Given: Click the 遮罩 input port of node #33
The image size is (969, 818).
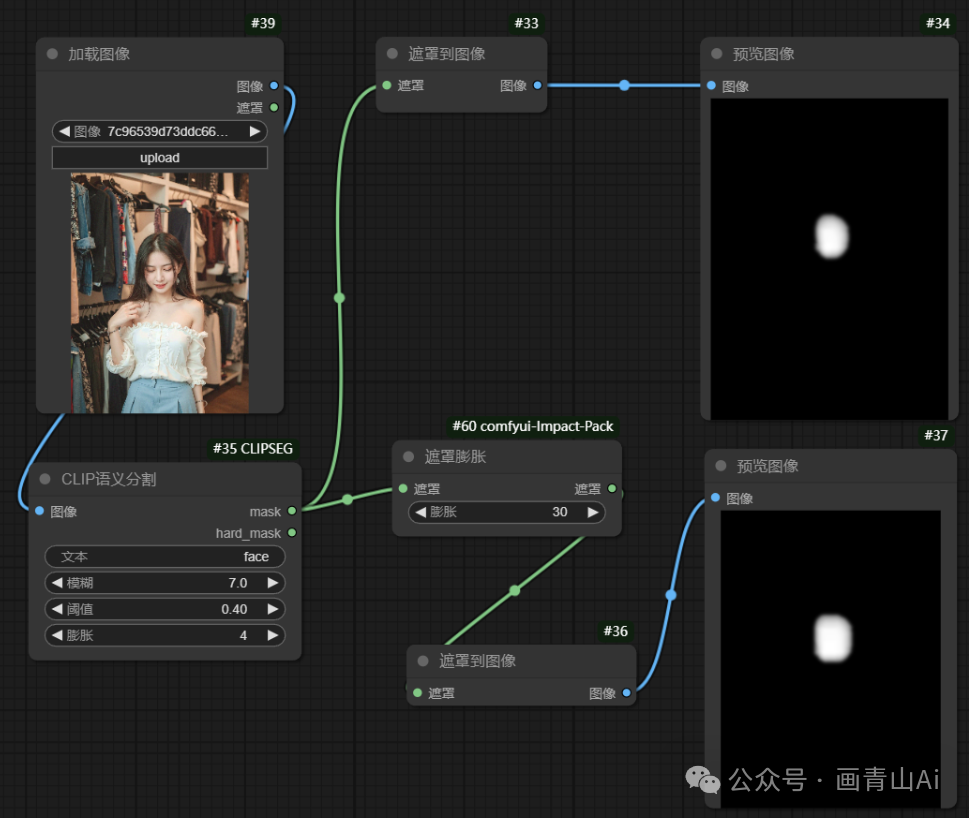Looking at the screenshot, I should tap(387, 85).
